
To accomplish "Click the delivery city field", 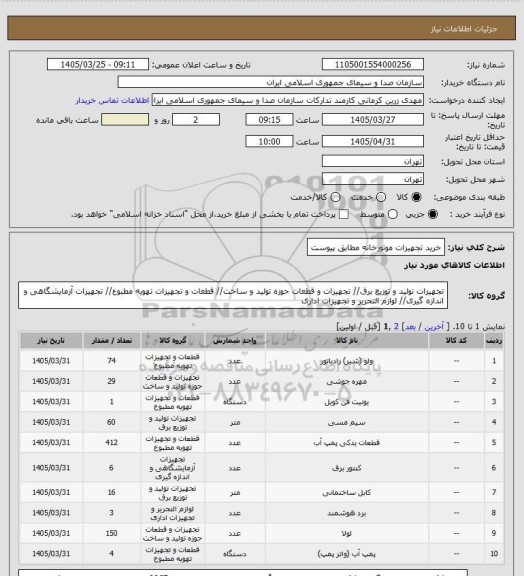I will click(373, 179).
